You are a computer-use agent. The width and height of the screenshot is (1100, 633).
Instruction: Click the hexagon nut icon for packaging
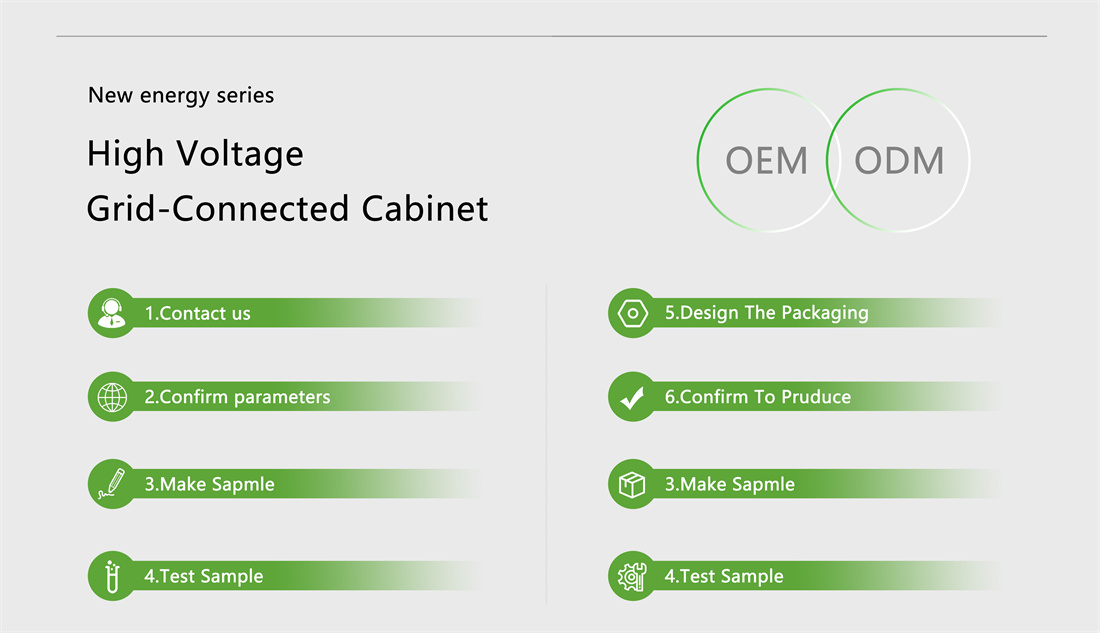pyautogui.click(x=632, y=313)
